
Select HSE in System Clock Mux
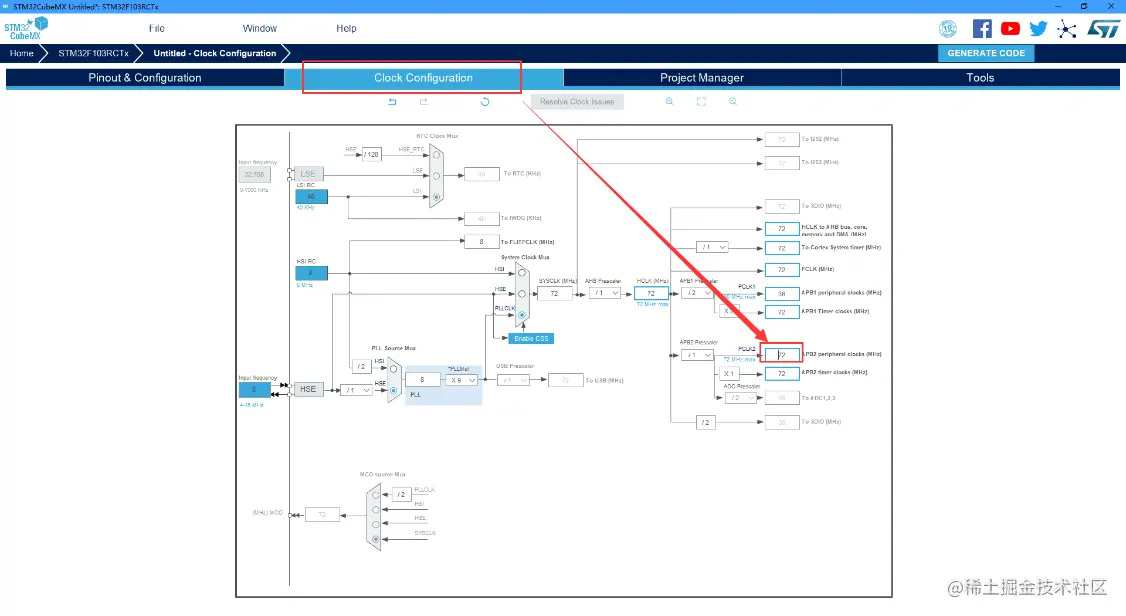click(x=522, y=294)
